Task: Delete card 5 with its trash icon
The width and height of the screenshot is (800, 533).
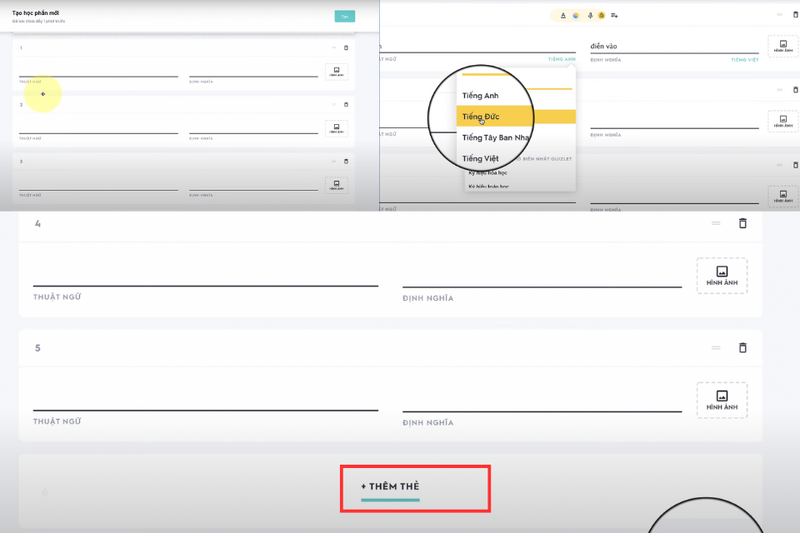Action: 743,347
